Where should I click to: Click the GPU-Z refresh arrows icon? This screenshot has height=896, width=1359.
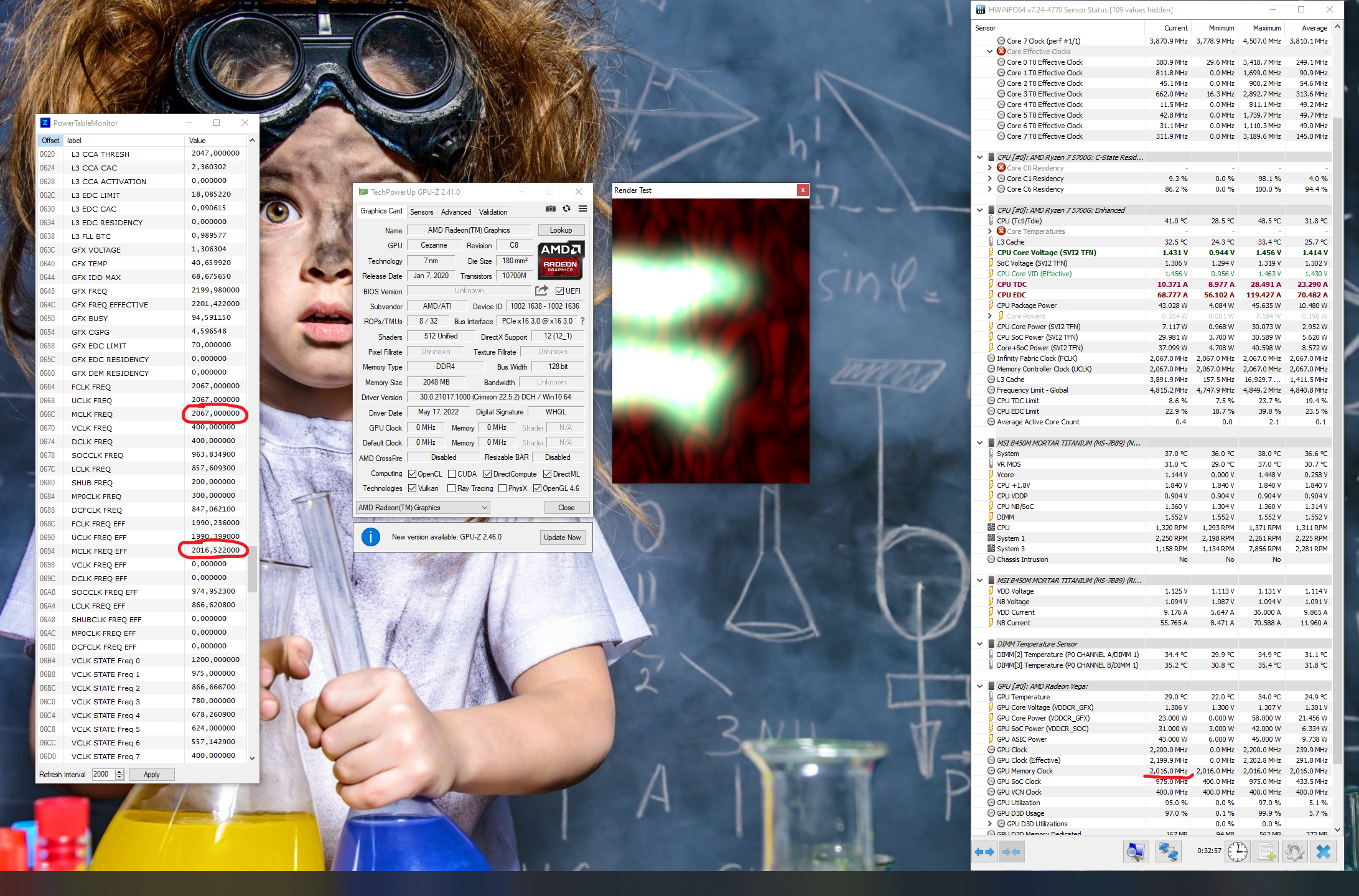click(x=566, y=209)
